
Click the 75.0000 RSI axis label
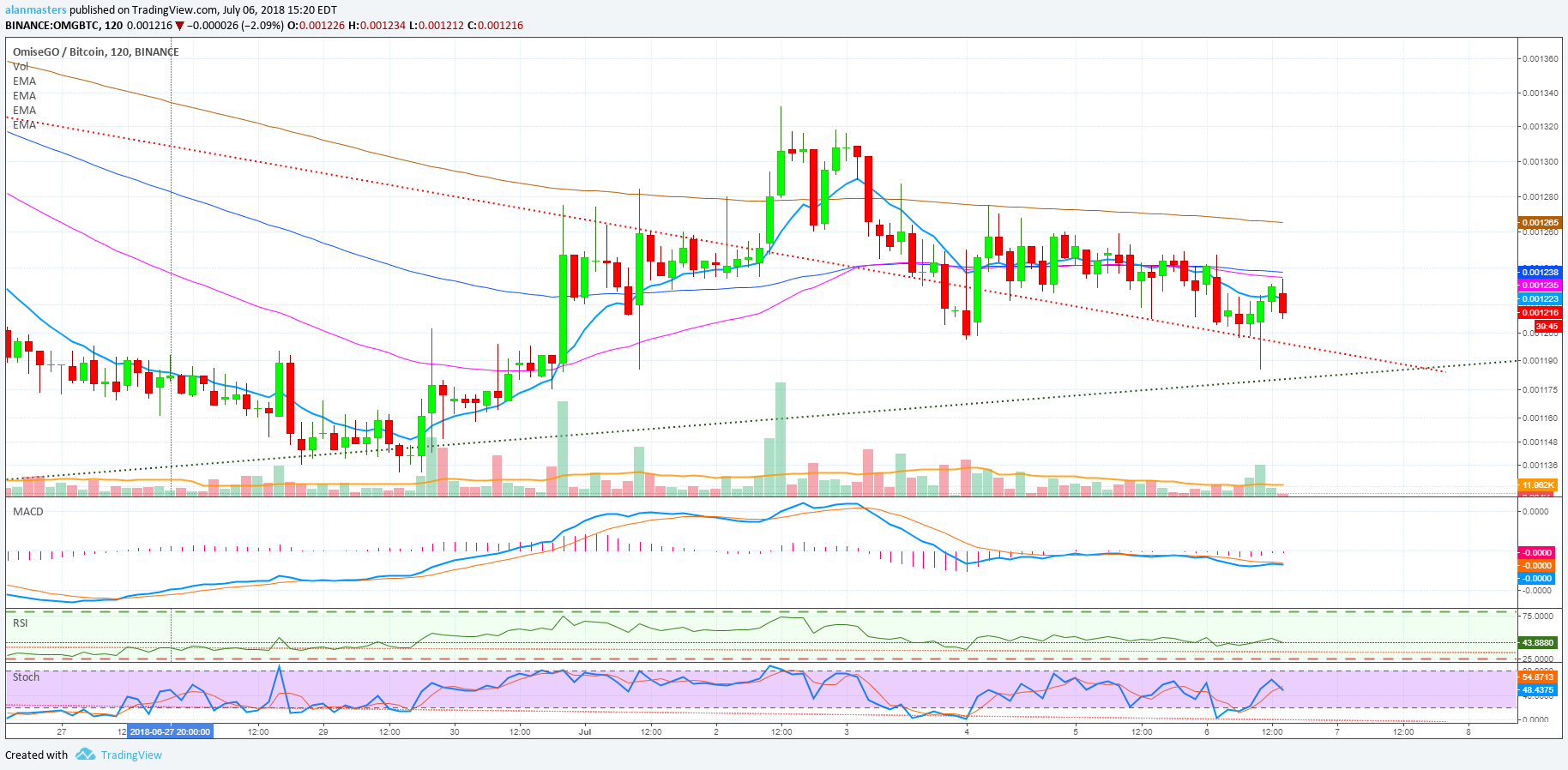click(1539, 616)
